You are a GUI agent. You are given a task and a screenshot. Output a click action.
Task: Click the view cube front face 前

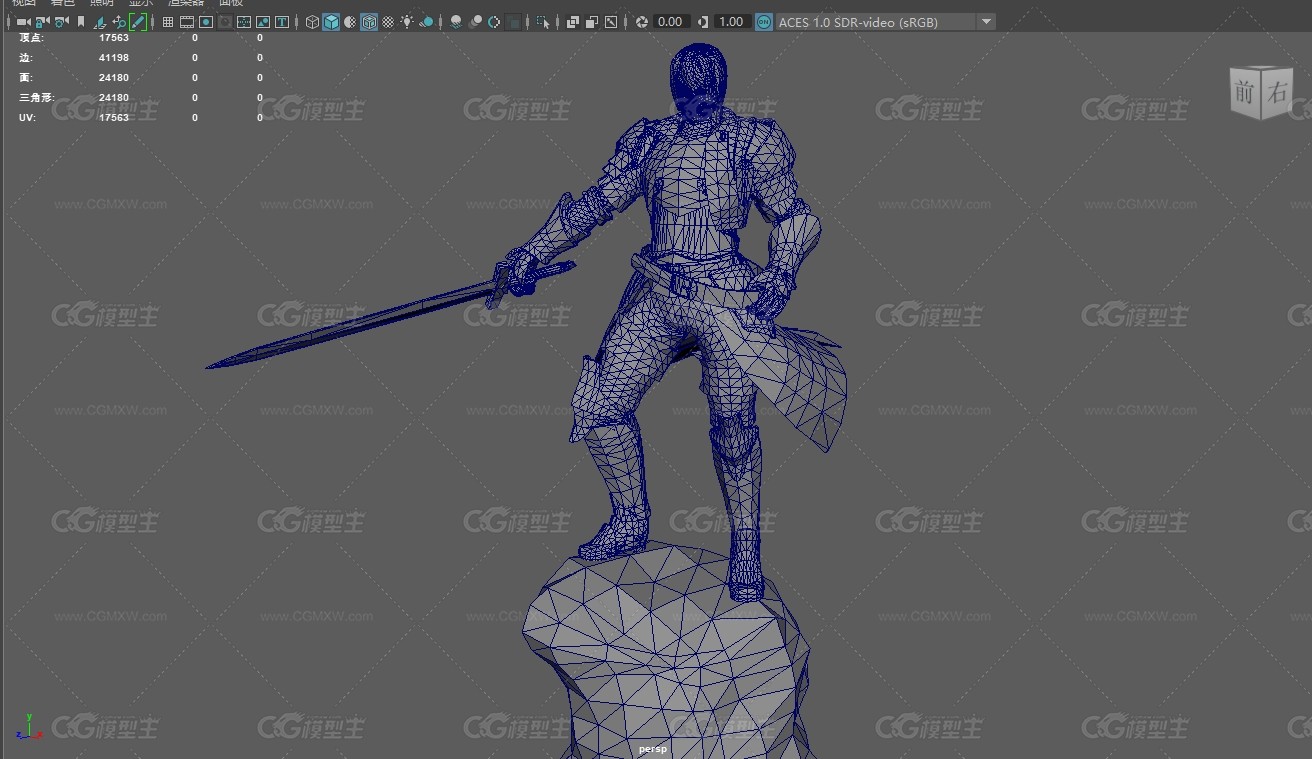pyautogui.click(x=1243, y=93)
